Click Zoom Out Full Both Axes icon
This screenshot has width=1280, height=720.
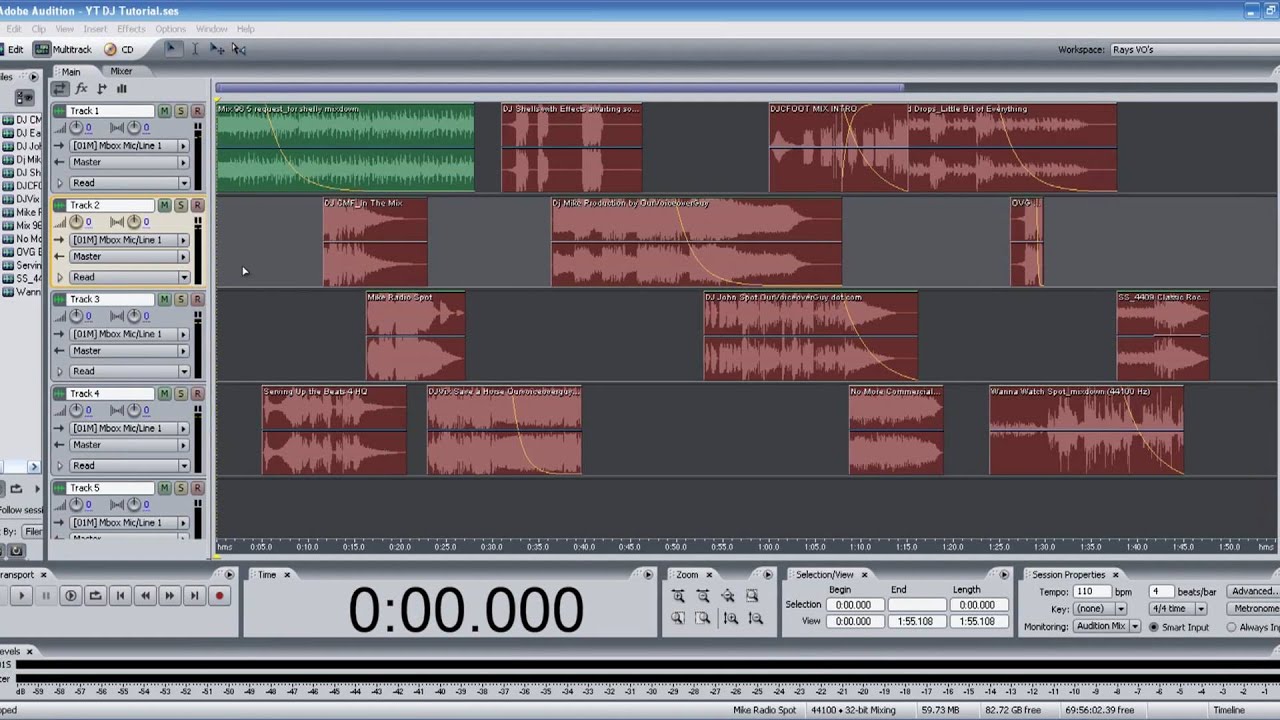[728, 596]
